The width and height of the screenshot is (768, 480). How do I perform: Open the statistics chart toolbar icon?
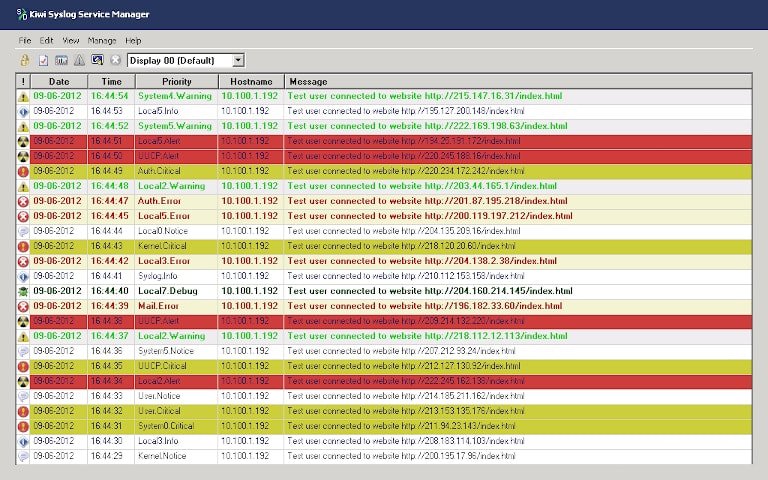coord(61,60)
